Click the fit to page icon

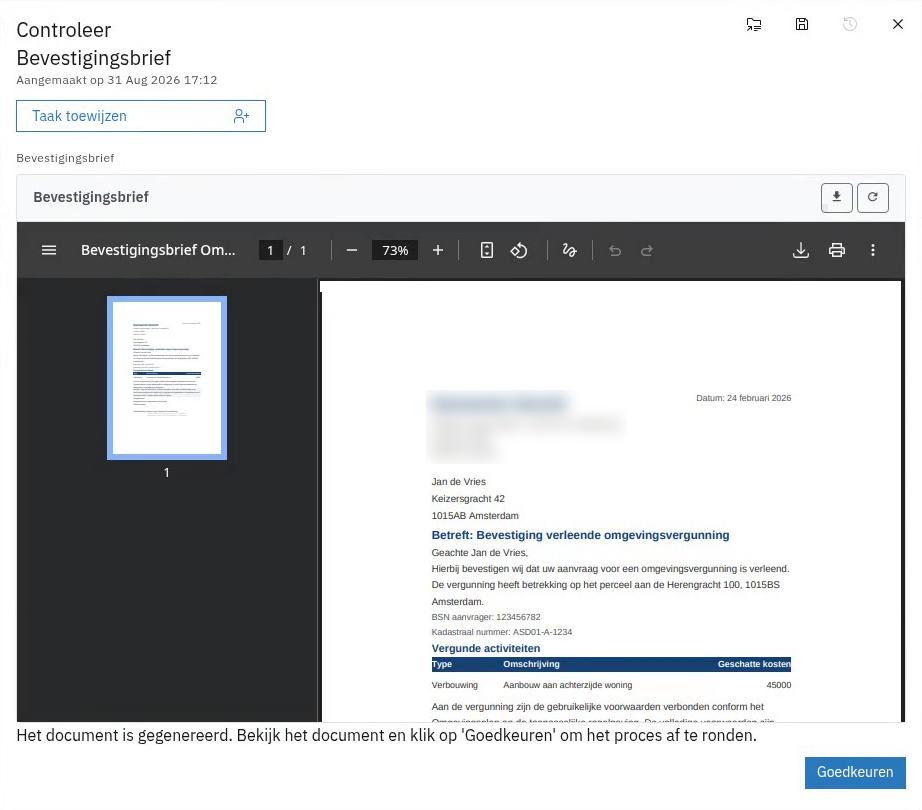click(x=487, y=250)
